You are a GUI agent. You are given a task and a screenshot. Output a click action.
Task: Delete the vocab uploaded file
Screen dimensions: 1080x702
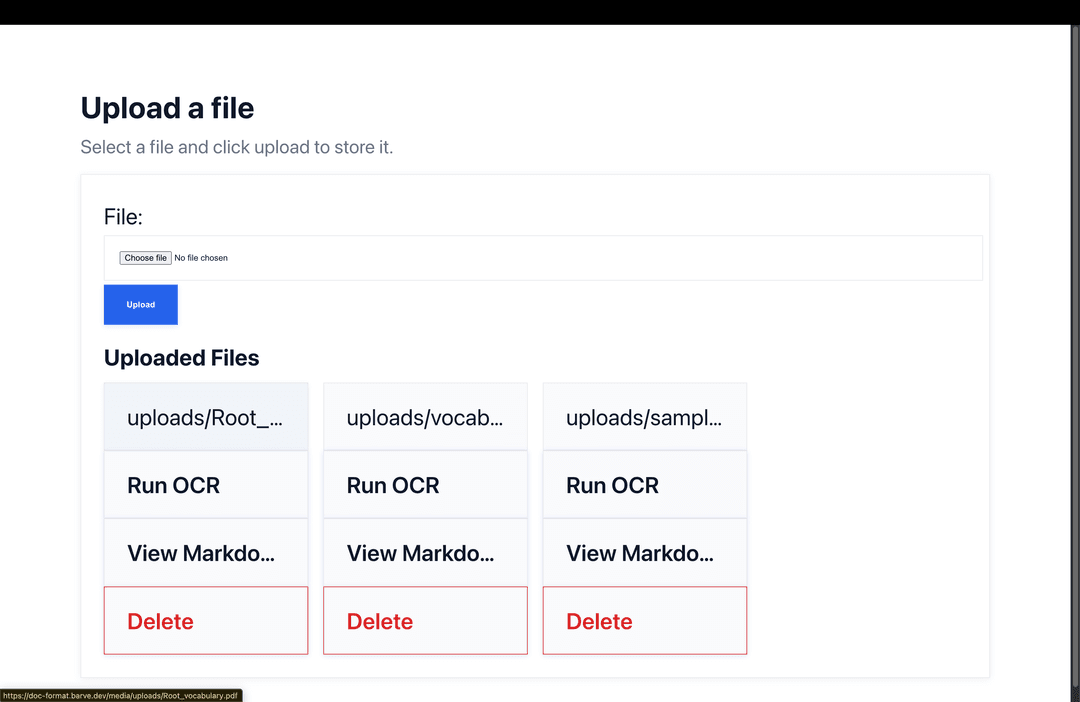click(424, 621)
